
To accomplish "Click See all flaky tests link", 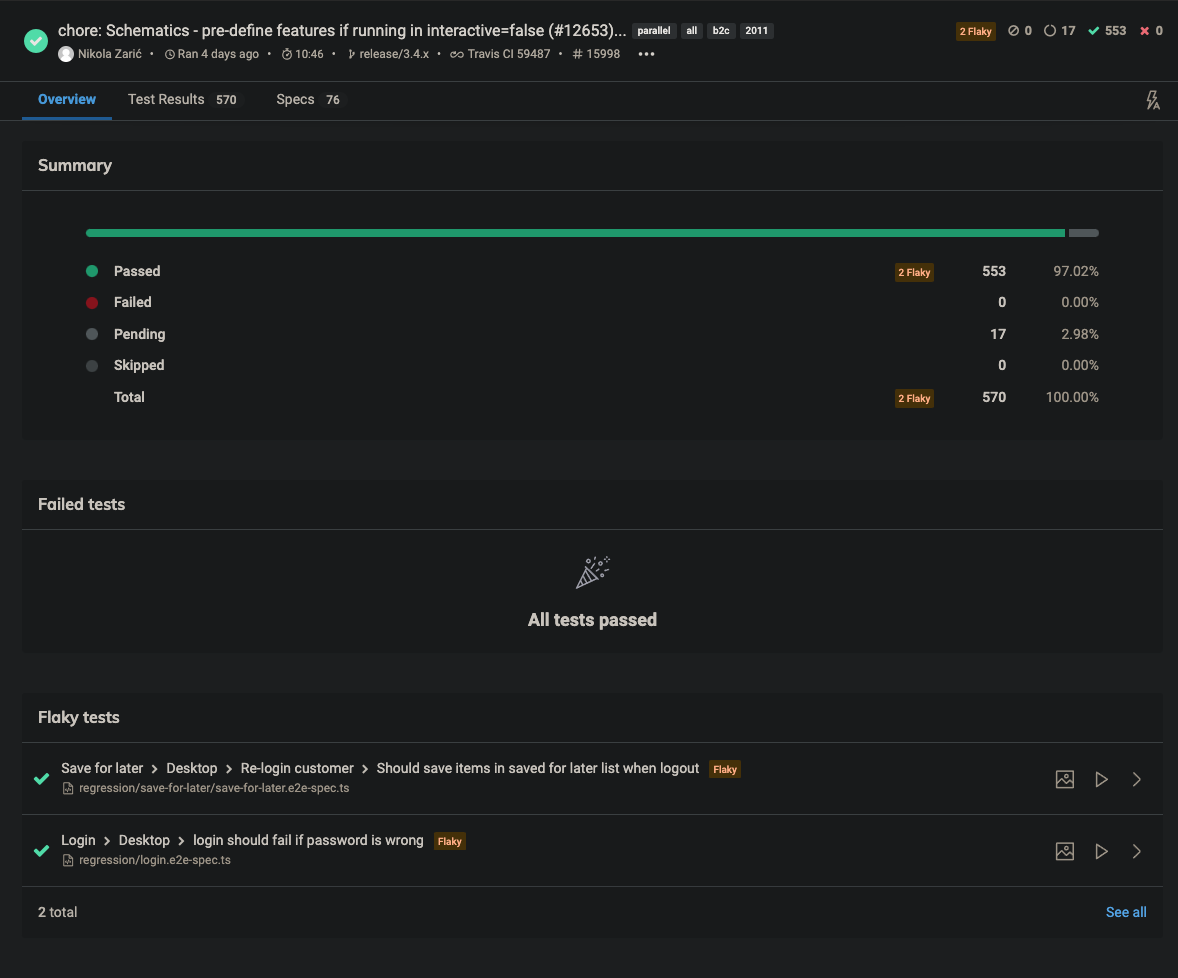I will tap(1125, 912).
